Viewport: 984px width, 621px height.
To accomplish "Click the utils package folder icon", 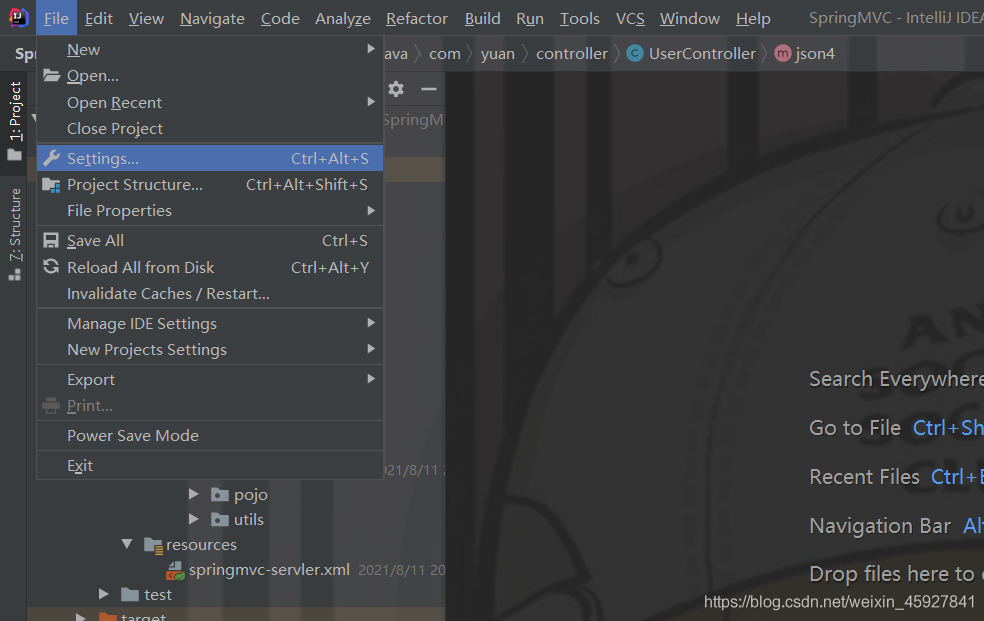I will pyautogui.click(x=219, y=519).
